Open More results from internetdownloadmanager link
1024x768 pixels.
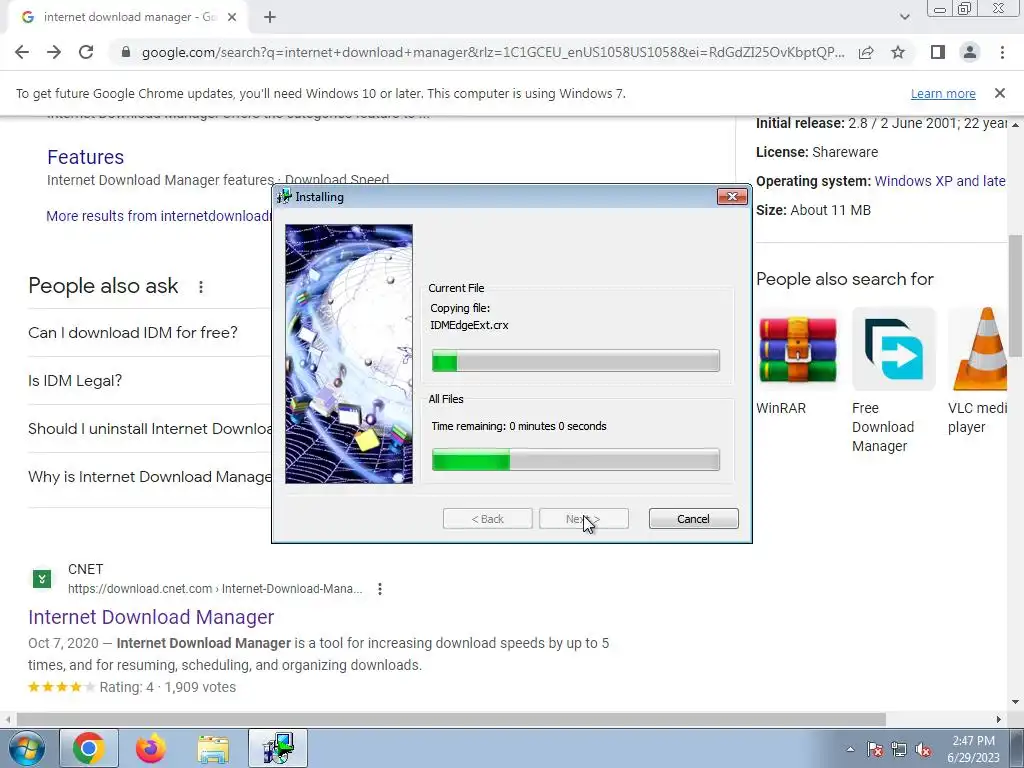click(x=158, y=216)
